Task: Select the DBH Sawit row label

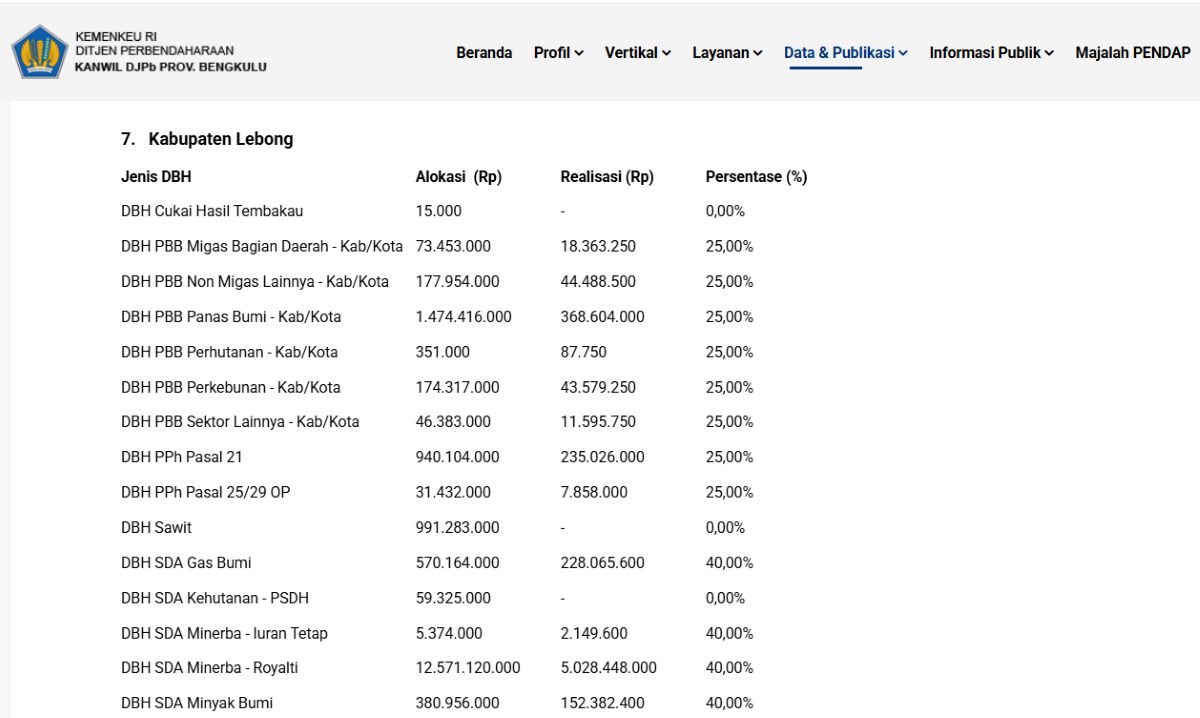Action: click(156, 527)
